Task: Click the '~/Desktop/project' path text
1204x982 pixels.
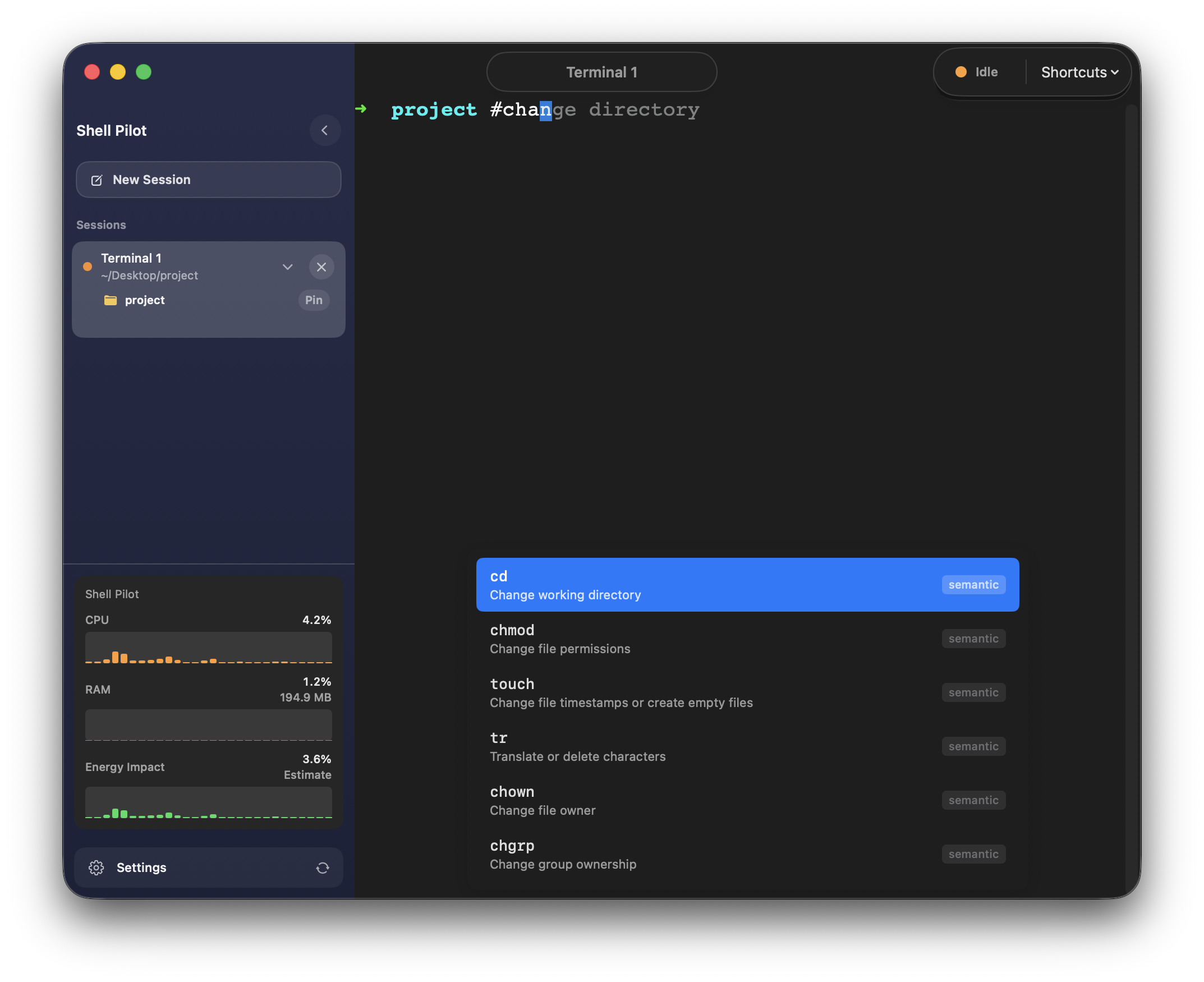Action: 149,276
